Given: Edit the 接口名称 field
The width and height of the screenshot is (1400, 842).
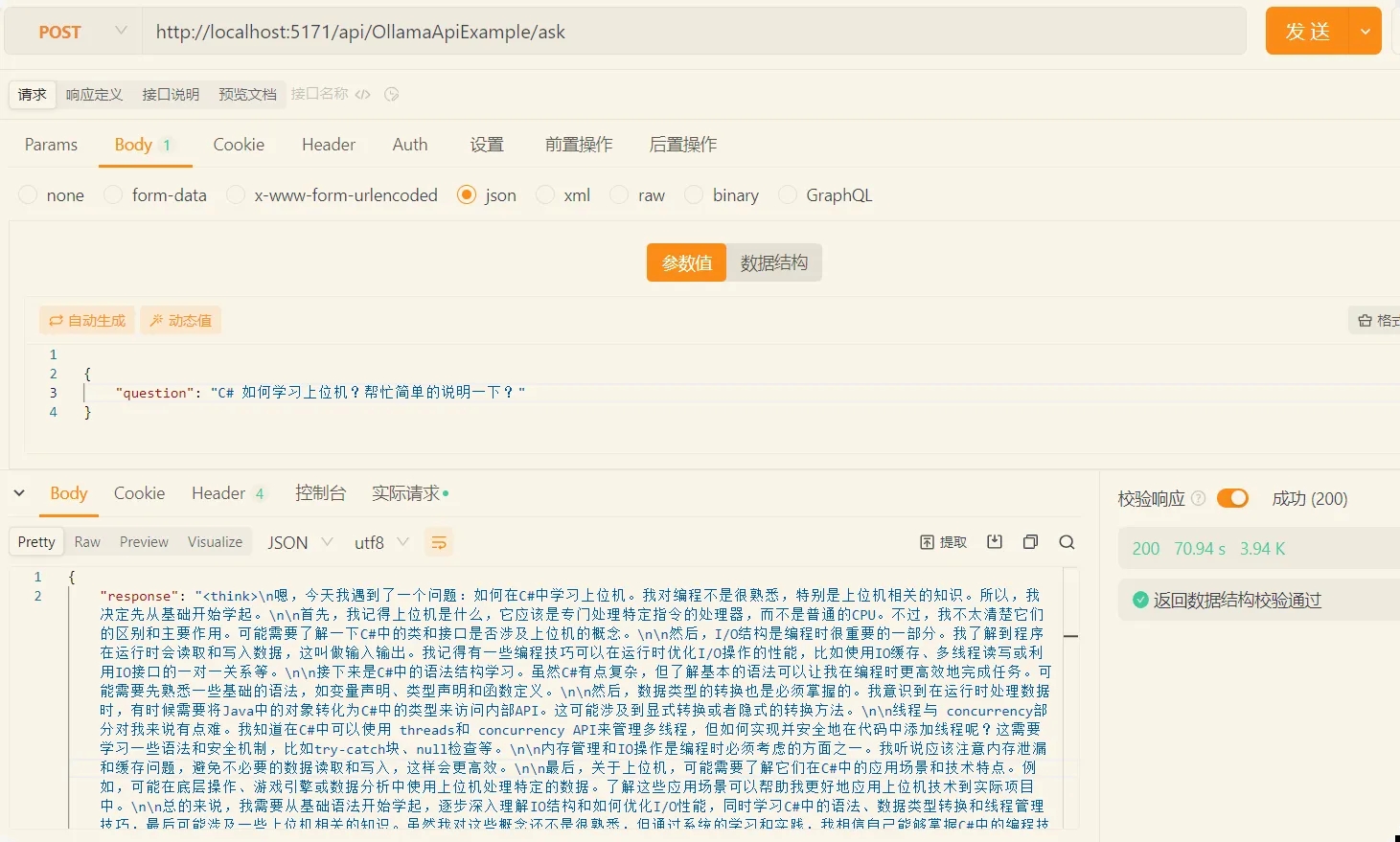Looking at the screenshot, I should (319, 94).
